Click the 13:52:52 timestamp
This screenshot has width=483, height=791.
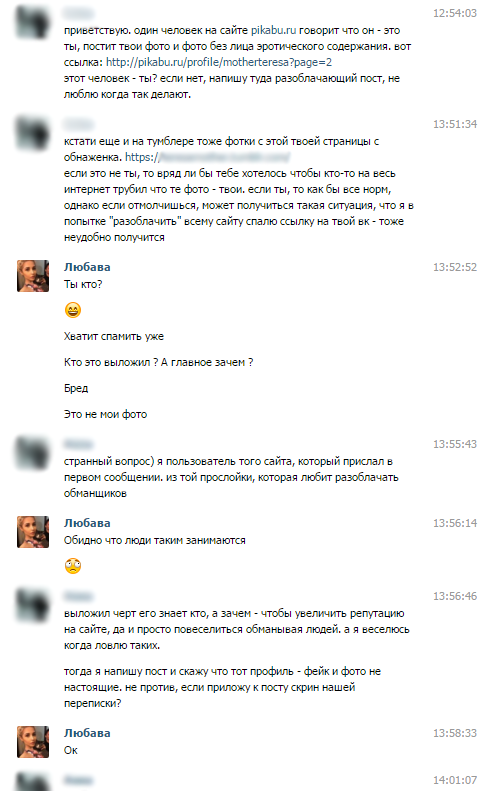coord(455,267)
